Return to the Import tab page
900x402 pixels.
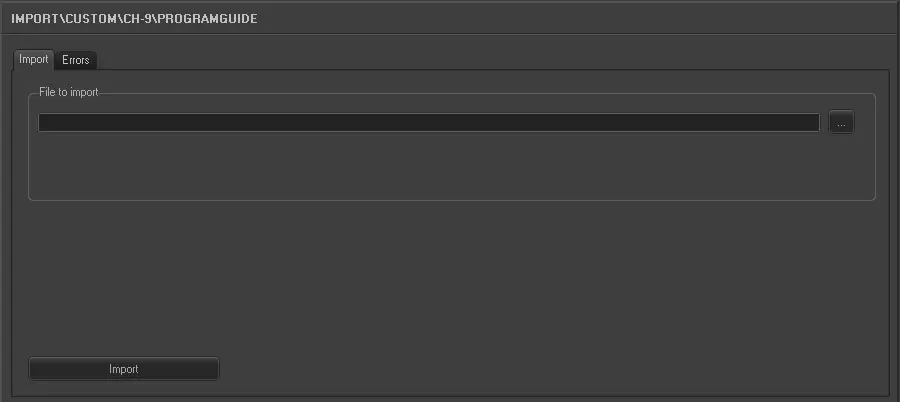tap(34, 60)
